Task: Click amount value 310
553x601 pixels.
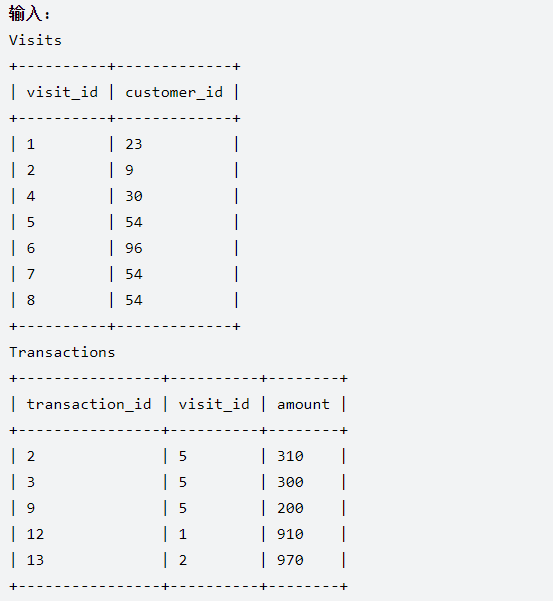Action: pyautogui.click(x=290, y=456)
